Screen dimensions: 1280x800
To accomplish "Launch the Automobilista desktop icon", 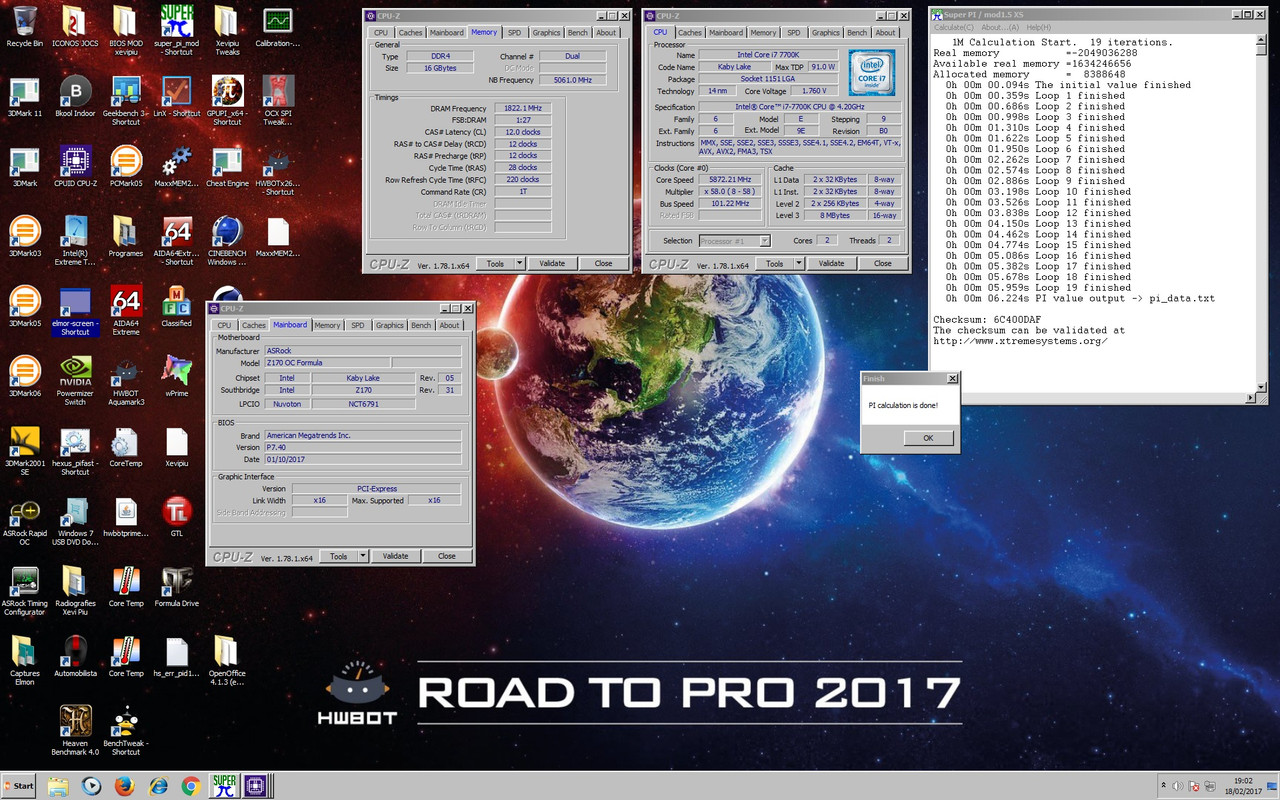I will point(75,657).
